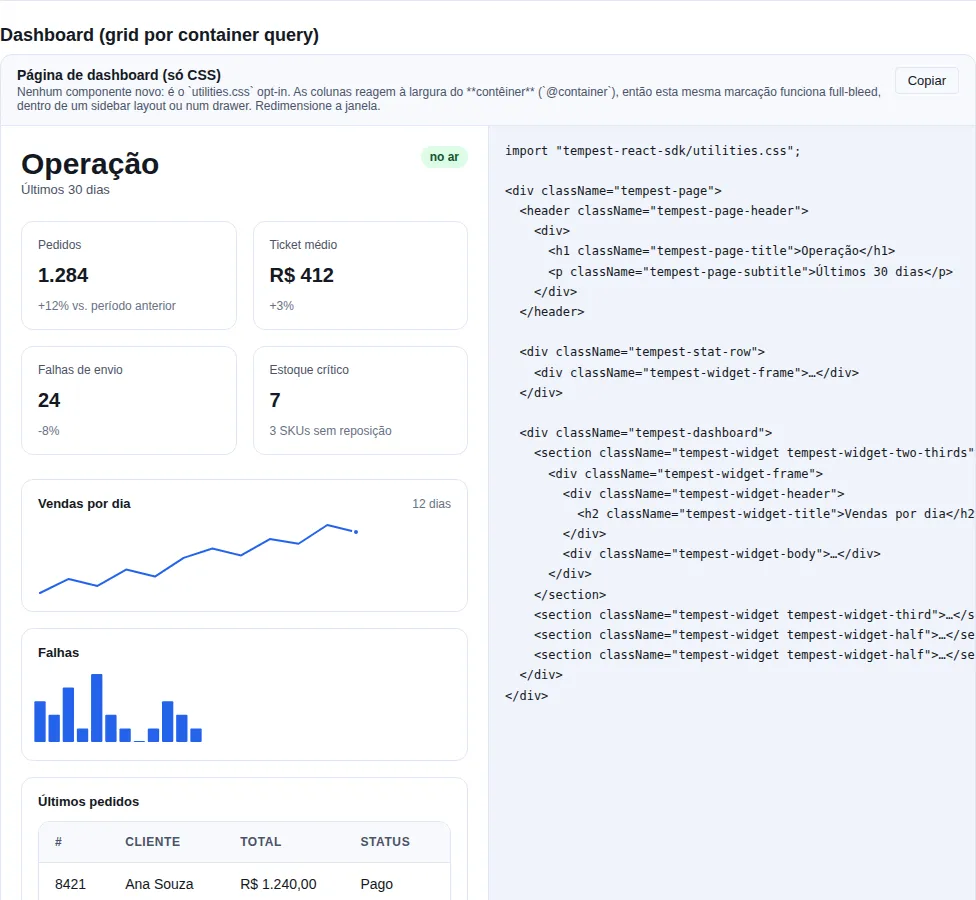976x900 pixels.
Task: Click the tempest-widget-third section line
Action: pos(754,614)
